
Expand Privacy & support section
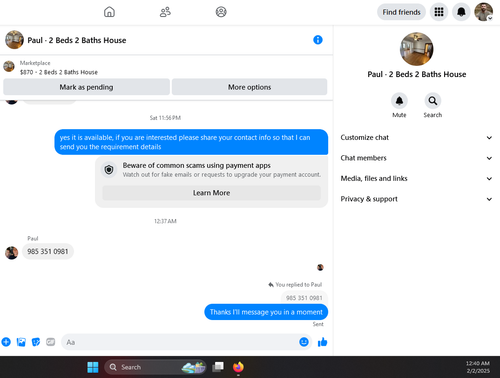[x=416, y=199]
